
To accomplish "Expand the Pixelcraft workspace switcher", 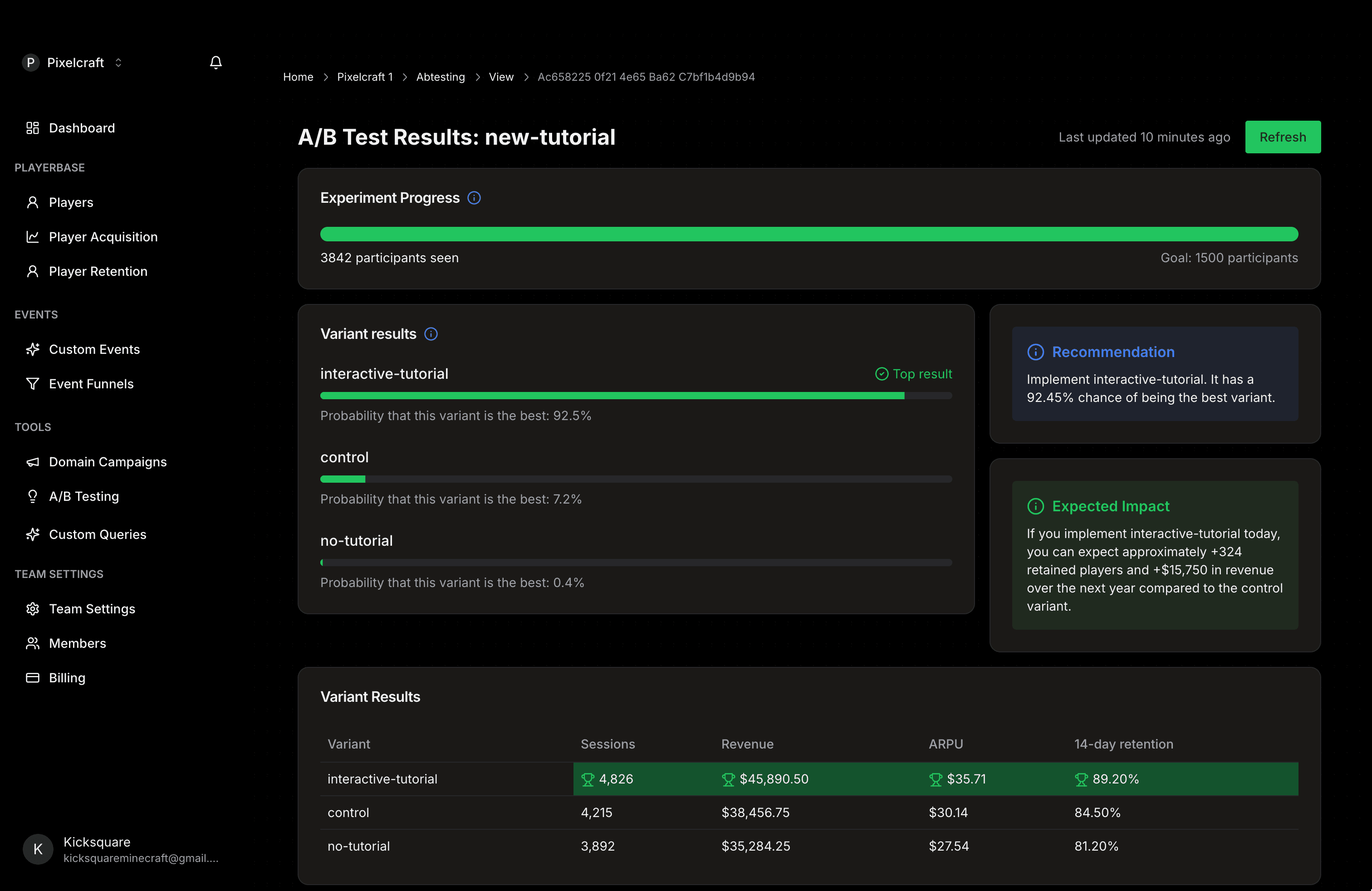I will coord(118,62).
